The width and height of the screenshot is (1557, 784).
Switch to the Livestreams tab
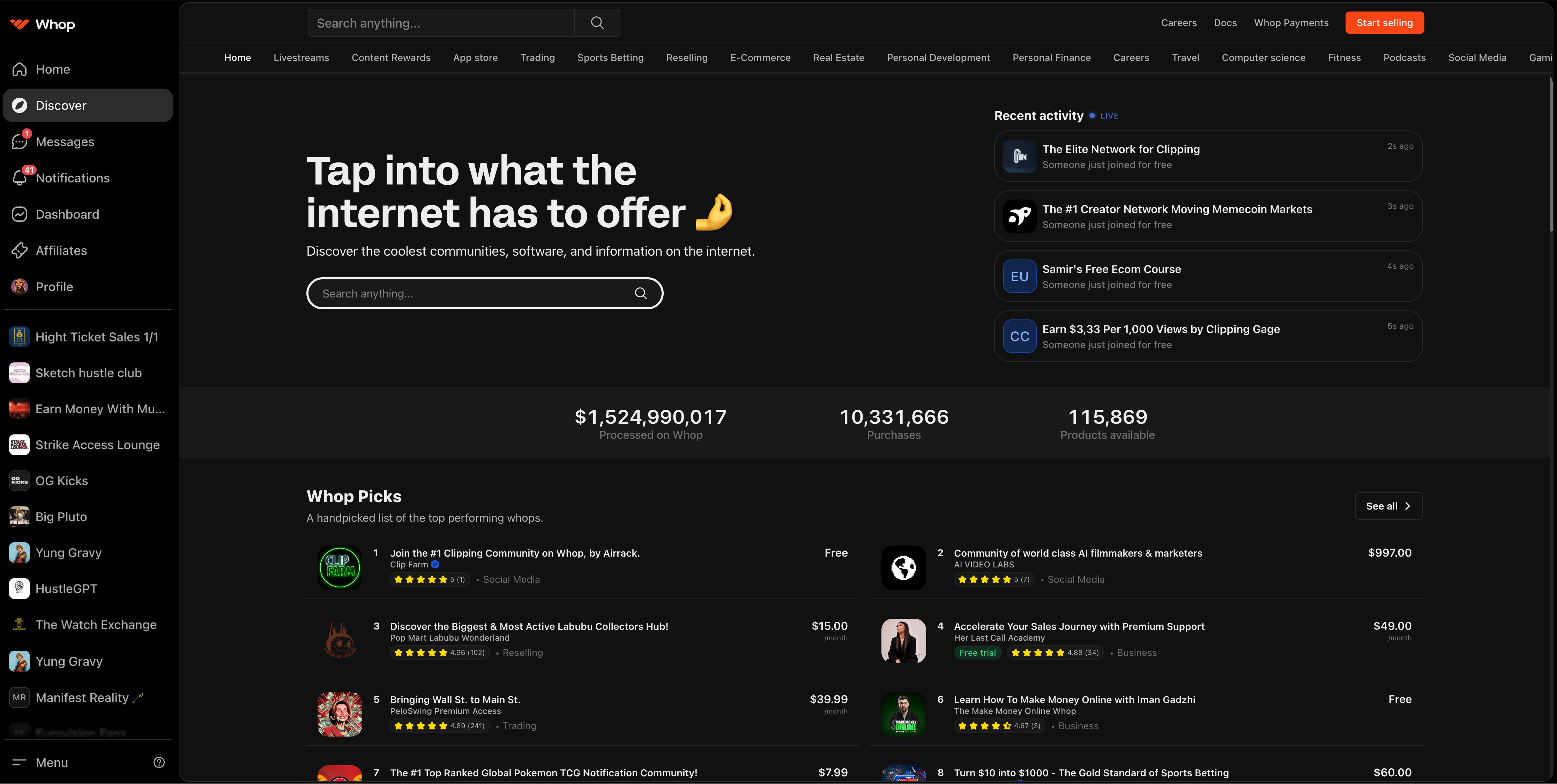coord(301,58)
